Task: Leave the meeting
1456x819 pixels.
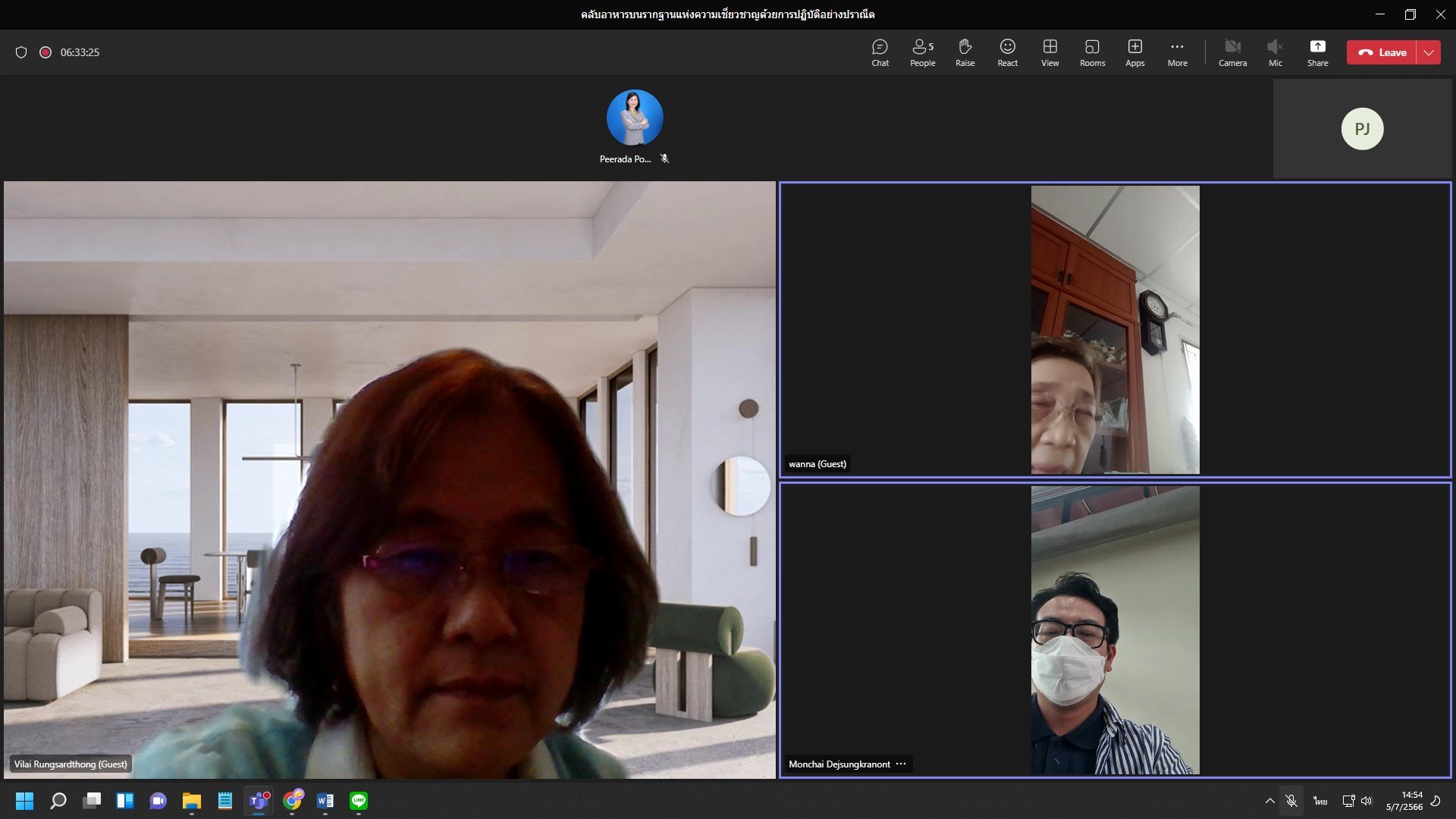Action: (x=1382, y=52)
